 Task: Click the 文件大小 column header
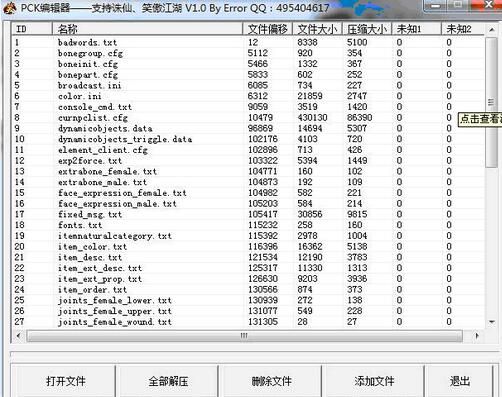317,29
